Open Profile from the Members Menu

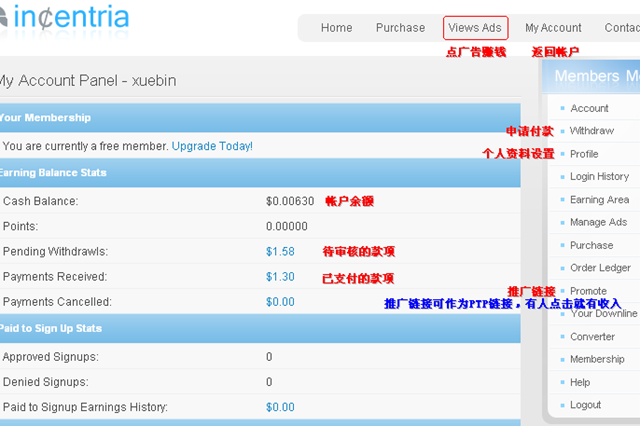tap(584, 154)
